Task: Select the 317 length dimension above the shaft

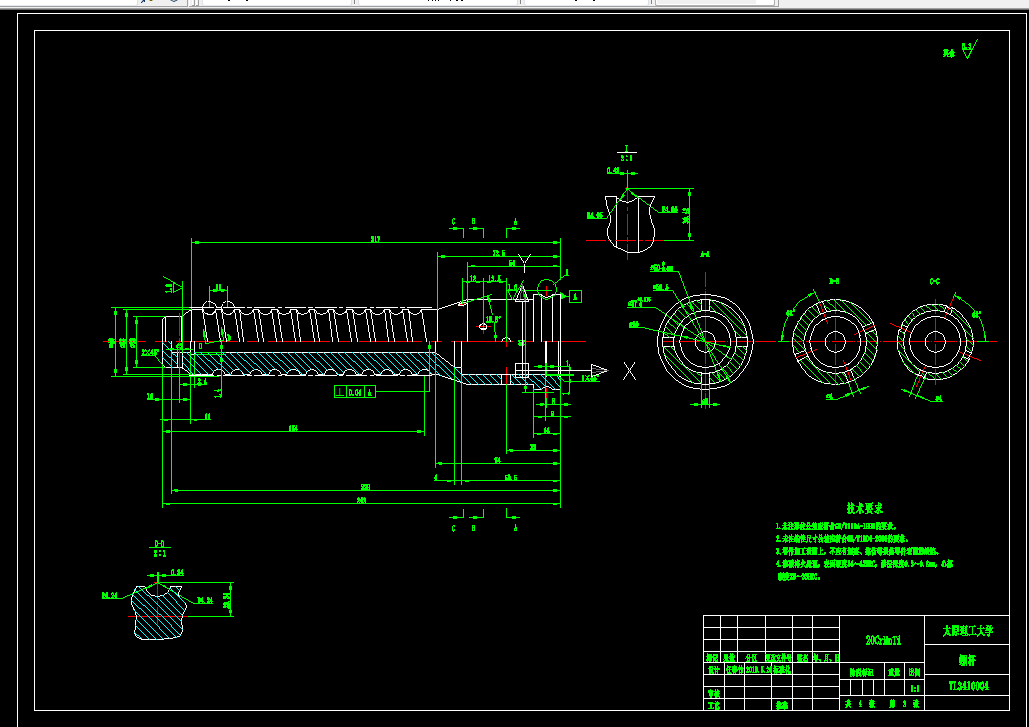Action: tap(375, 239)
